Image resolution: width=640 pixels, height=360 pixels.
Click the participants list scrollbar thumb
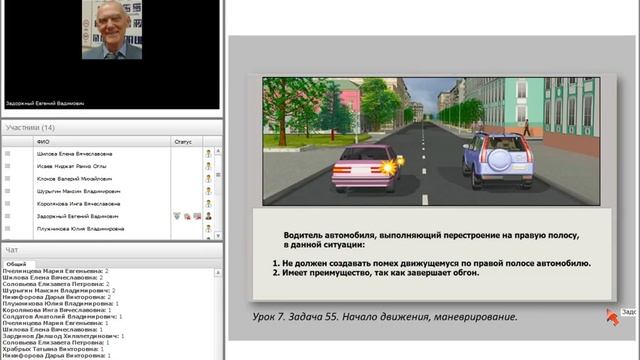pyautogui.click(x=218, y=175)
